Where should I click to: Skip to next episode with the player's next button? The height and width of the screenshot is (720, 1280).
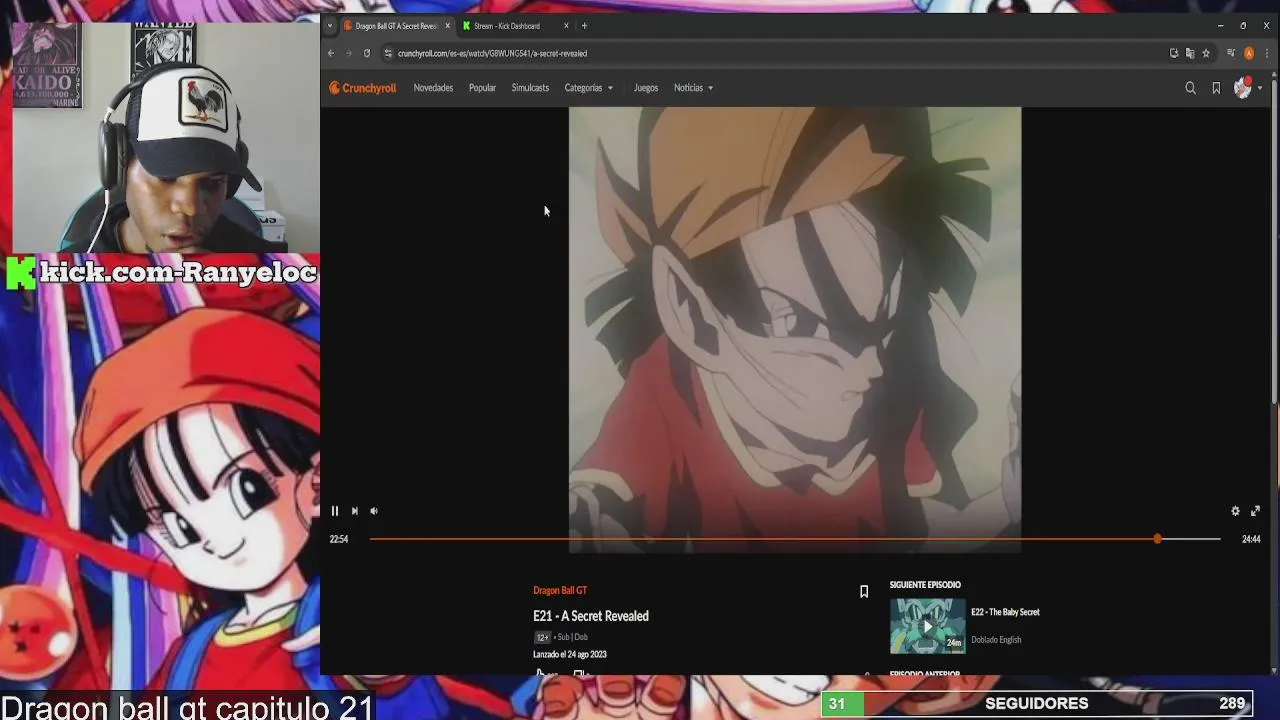(354, 511)
